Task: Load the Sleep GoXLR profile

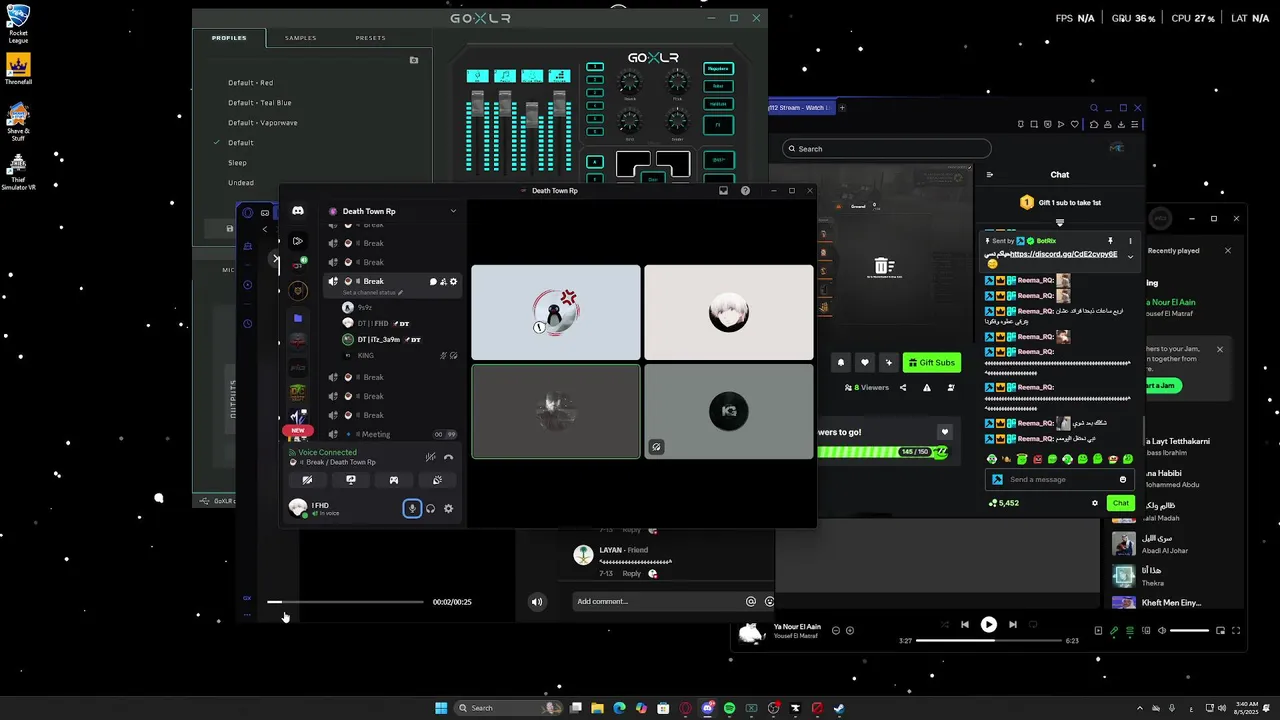Action: pos(237,163)
